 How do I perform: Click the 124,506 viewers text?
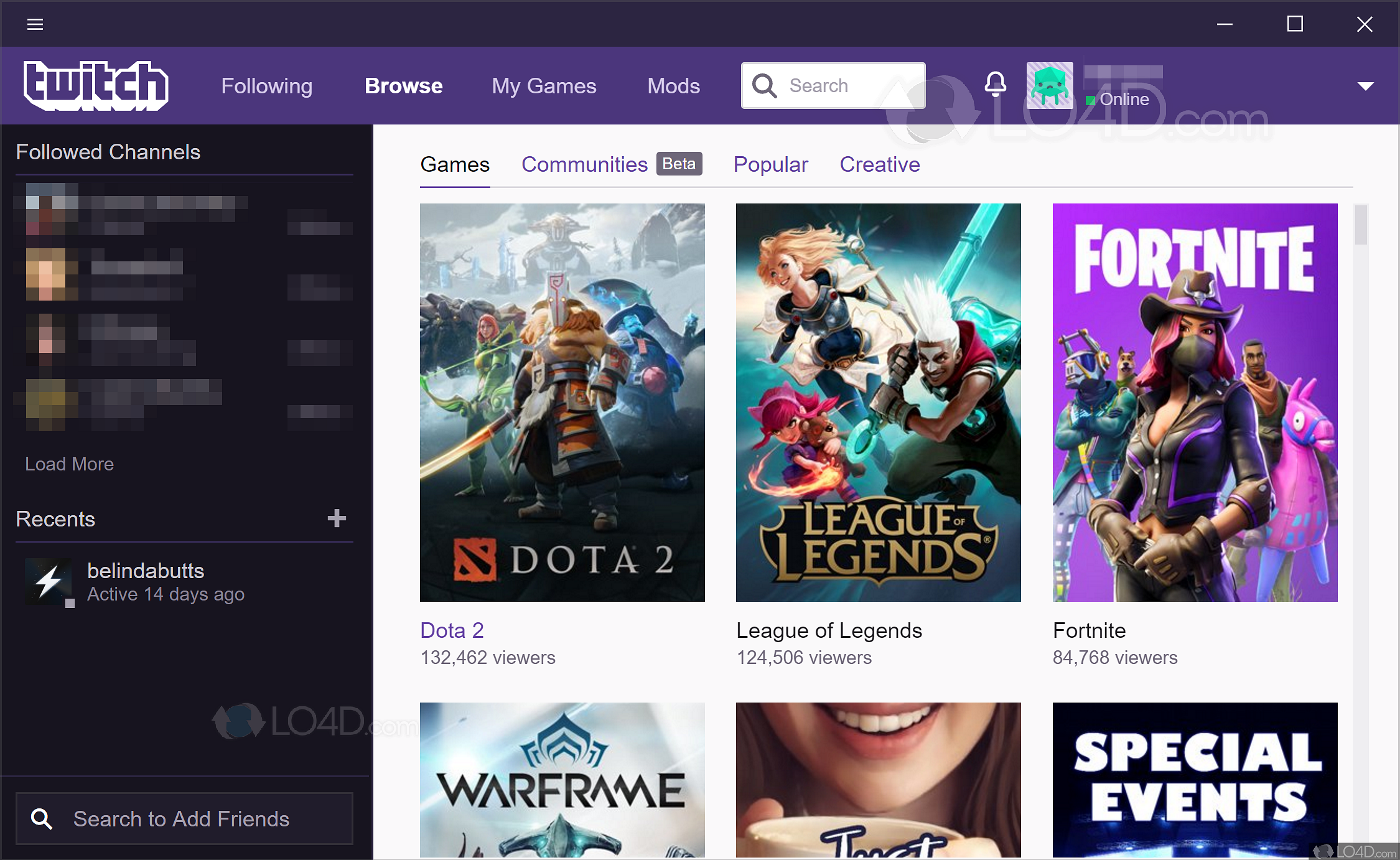coord(804,658)
